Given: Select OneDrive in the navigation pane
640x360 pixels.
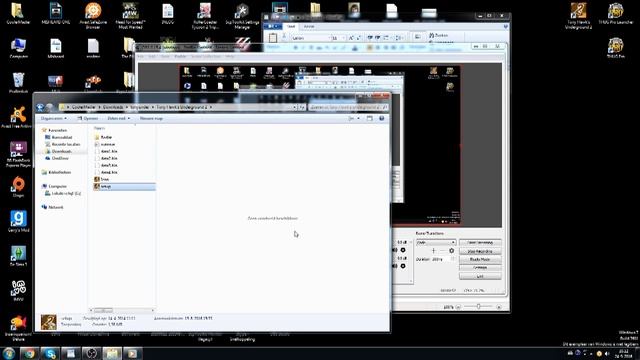Looking at the screenshot, I should click(x=60, y=158).
